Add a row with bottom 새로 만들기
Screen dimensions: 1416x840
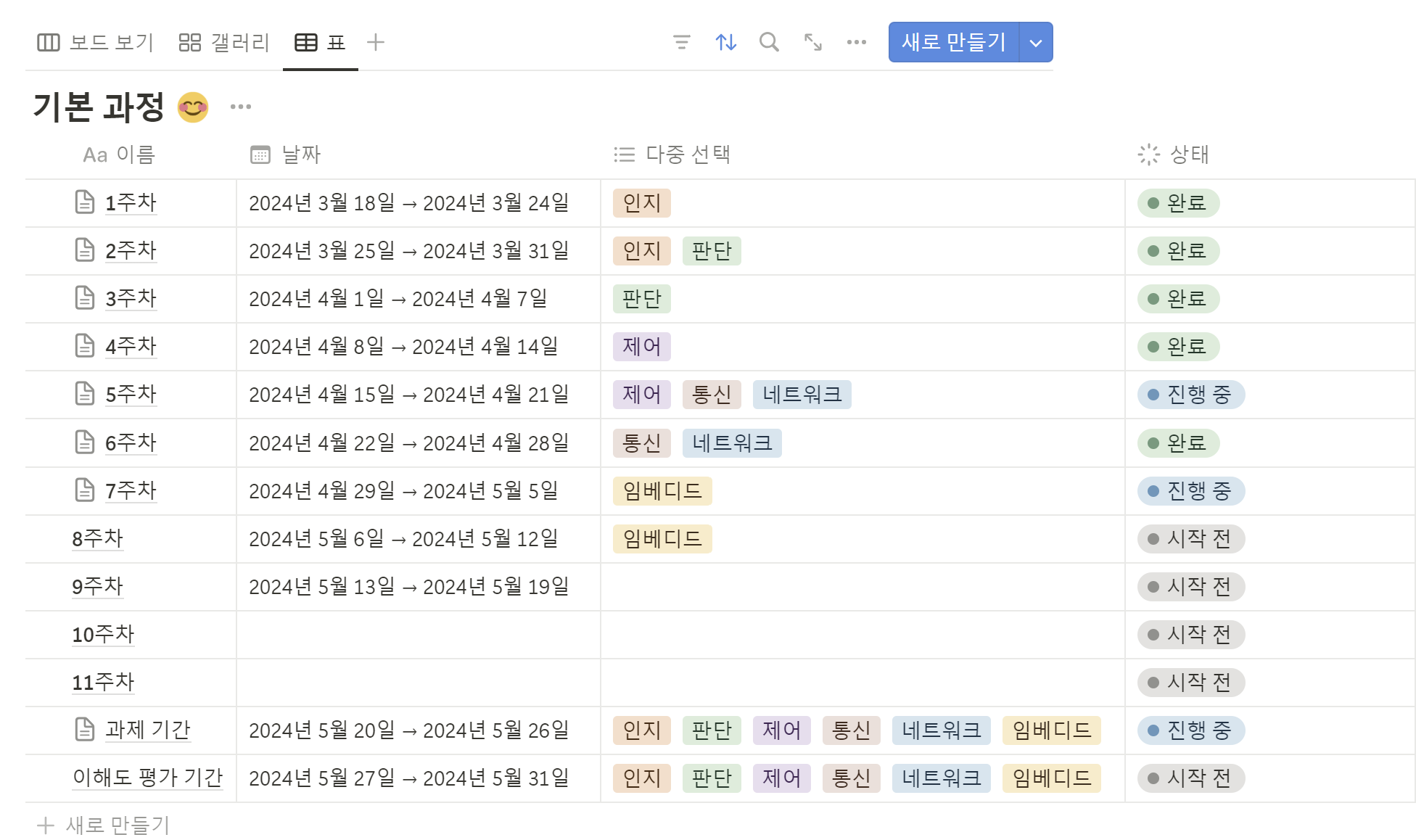click(x=104, y=825)
